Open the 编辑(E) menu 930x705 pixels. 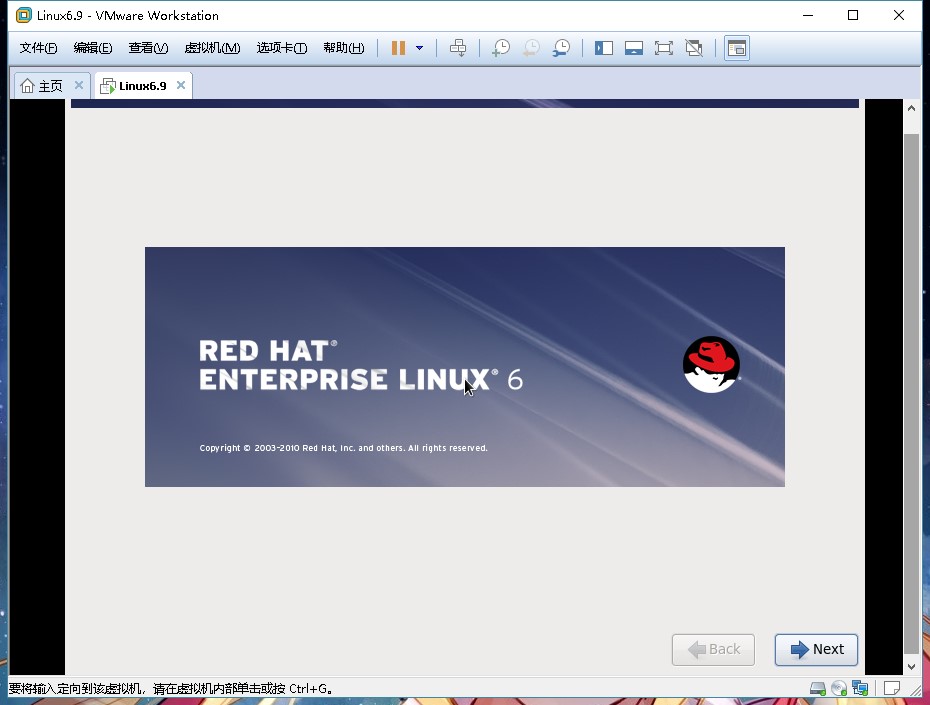(93, 48)
